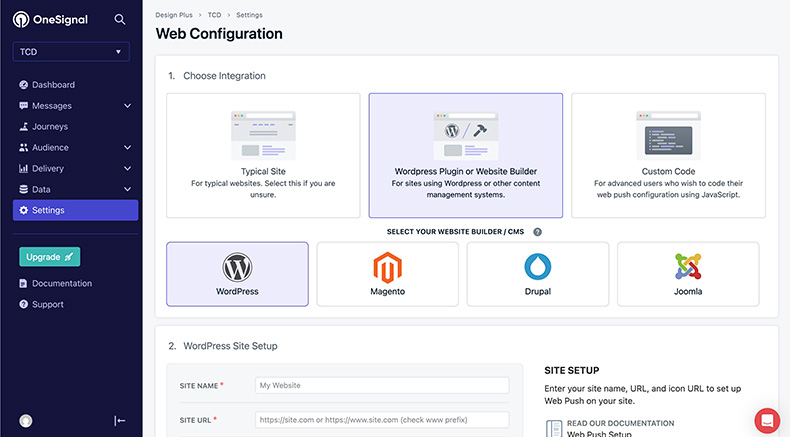Image resolution: width=790 pixels, height=437 pixels.
Task: Select the Joomla CMS option
Action: click(x=687, y=273)
